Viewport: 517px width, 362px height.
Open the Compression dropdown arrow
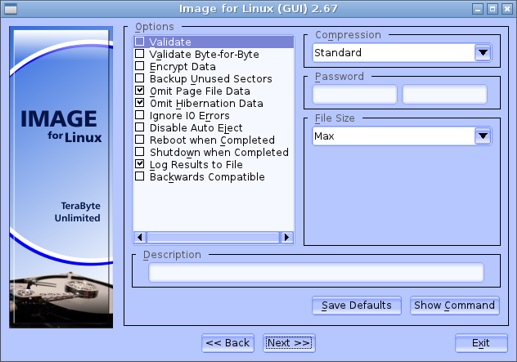483,52
